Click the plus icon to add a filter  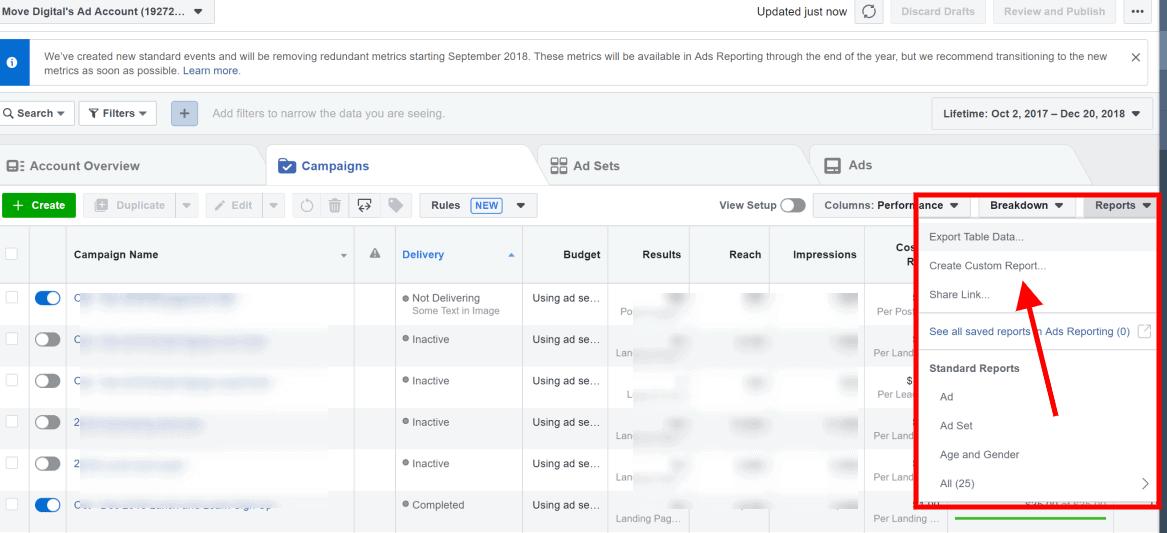(185, 113)
